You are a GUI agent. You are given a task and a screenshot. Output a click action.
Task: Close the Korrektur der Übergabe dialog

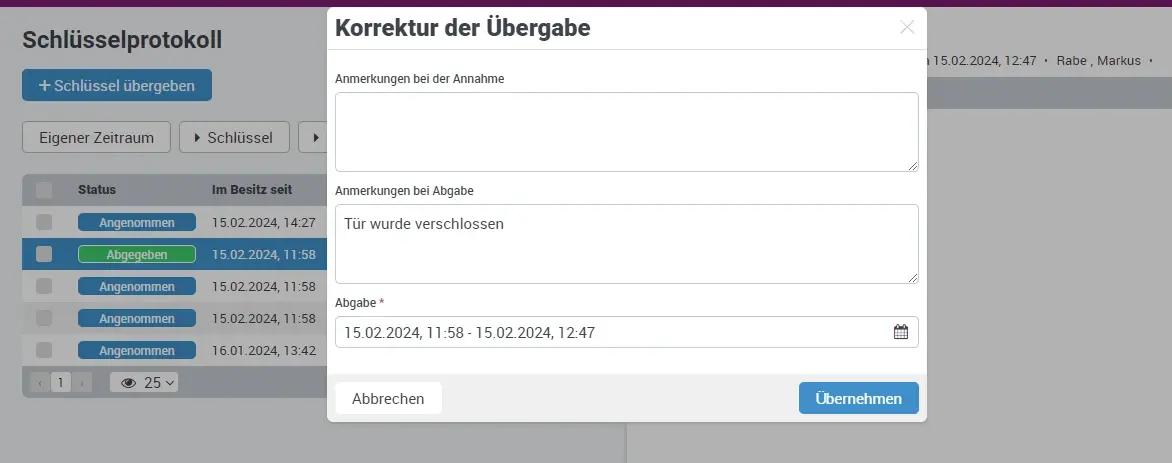[907, 28]
